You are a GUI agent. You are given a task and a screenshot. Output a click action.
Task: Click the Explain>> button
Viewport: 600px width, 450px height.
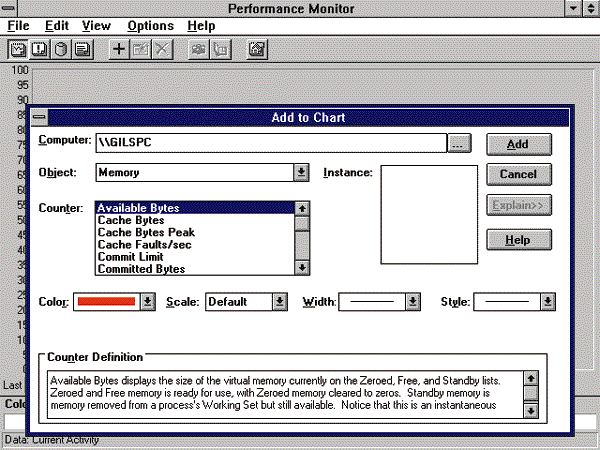click(x=518, y=205)
